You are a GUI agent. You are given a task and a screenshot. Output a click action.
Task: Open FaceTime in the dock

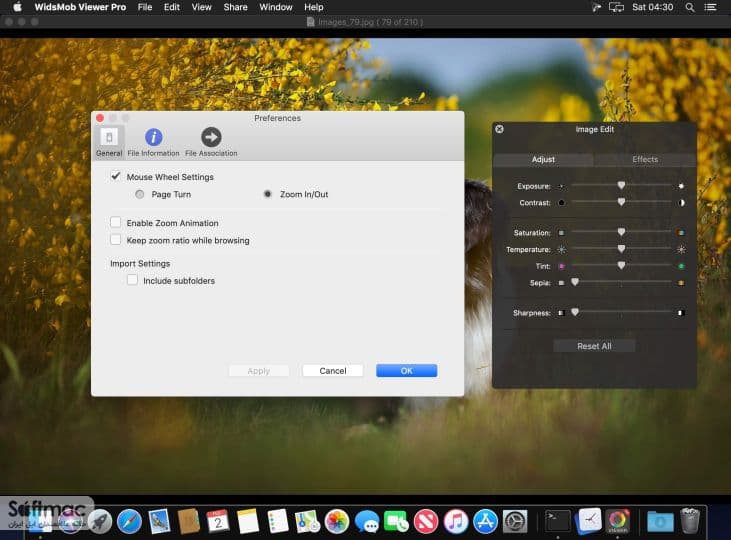[396, 521]
